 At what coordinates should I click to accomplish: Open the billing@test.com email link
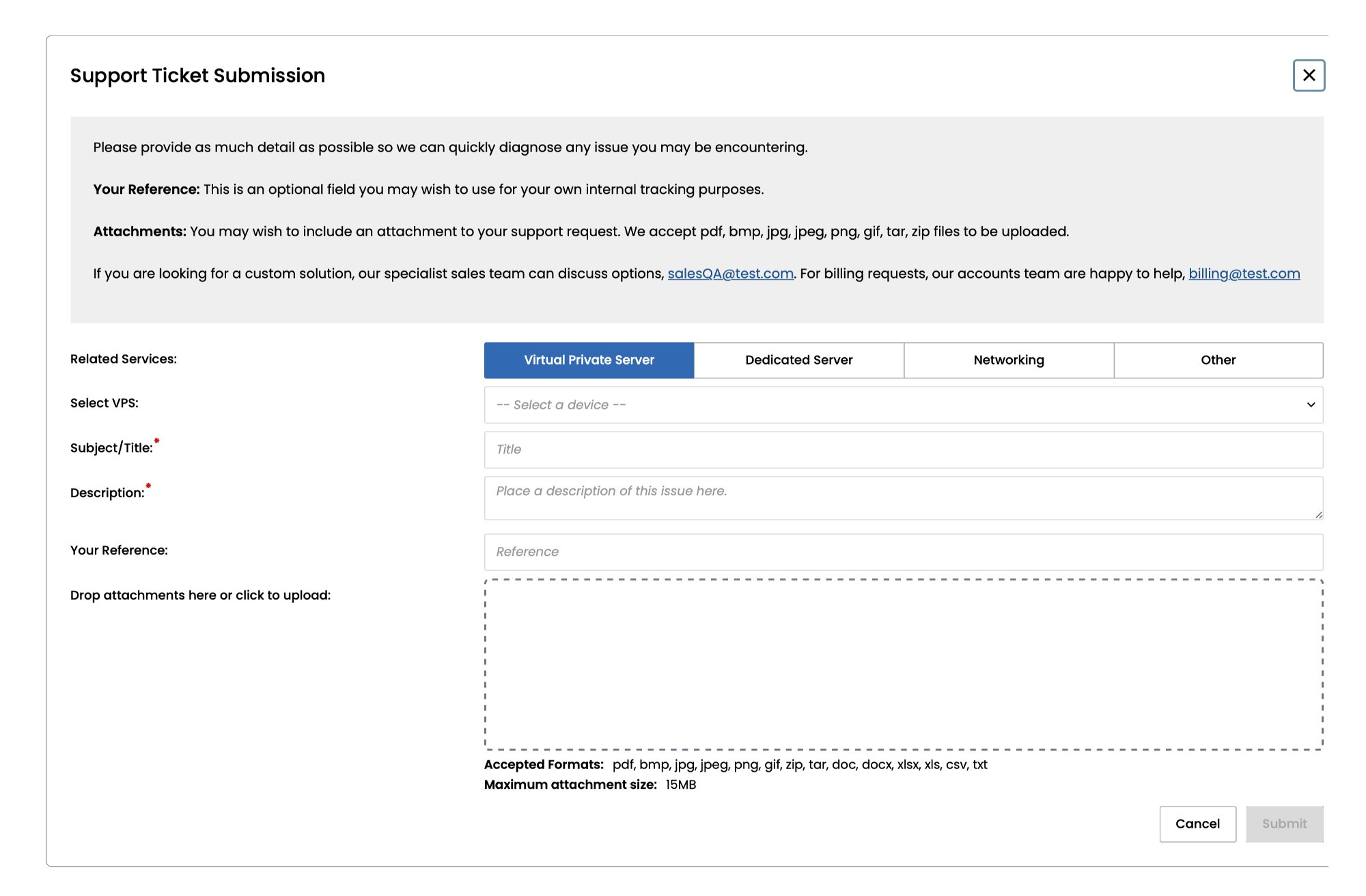[1244, 274]
